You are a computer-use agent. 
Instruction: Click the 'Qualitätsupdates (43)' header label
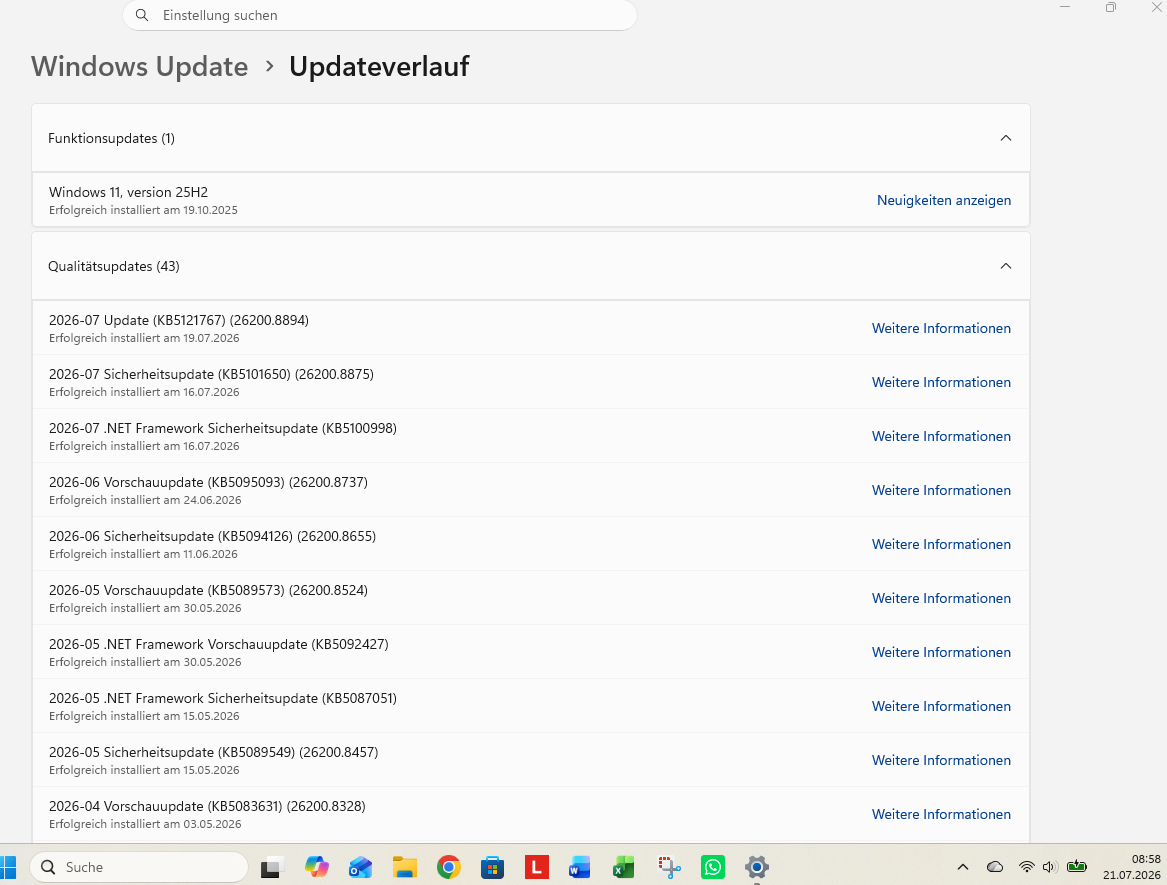point(114,266)
